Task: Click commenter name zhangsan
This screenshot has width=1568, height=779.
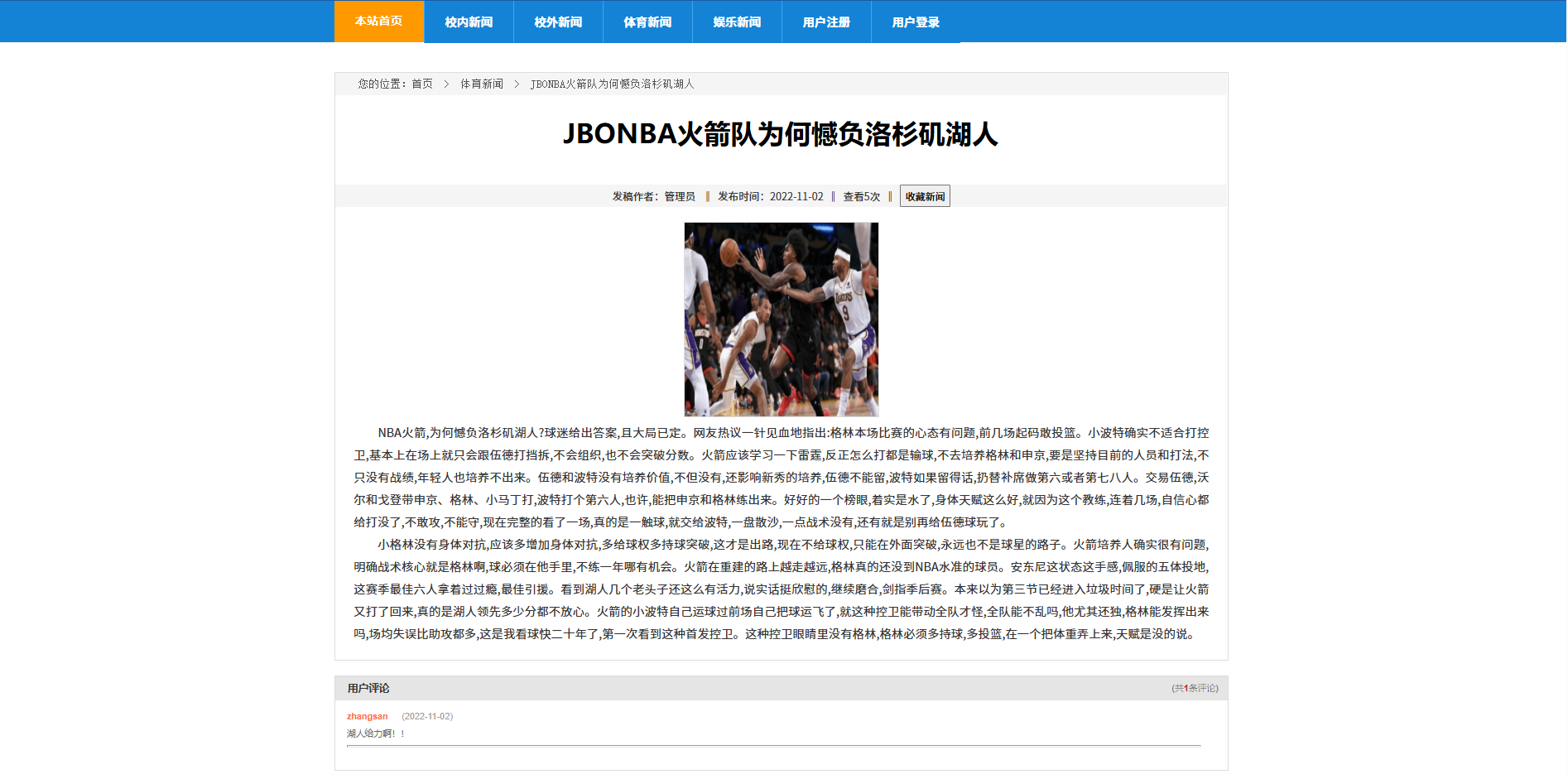Action: point(367,716)
